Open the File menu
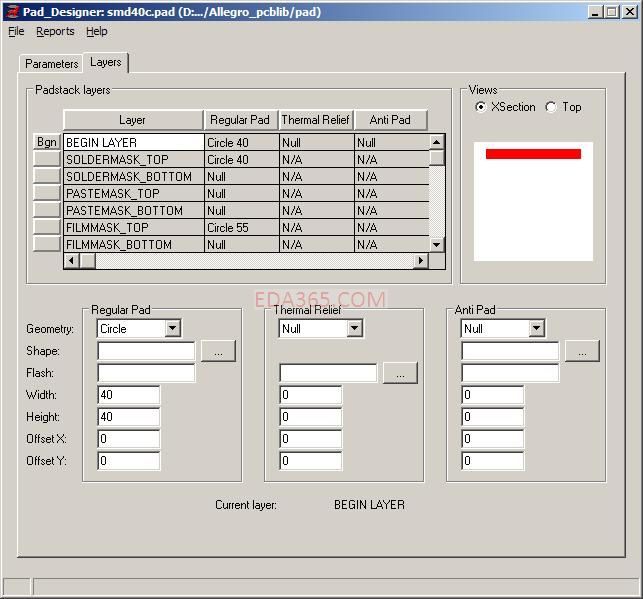This screenshot has width=643, height=599. tap(16, 31)
